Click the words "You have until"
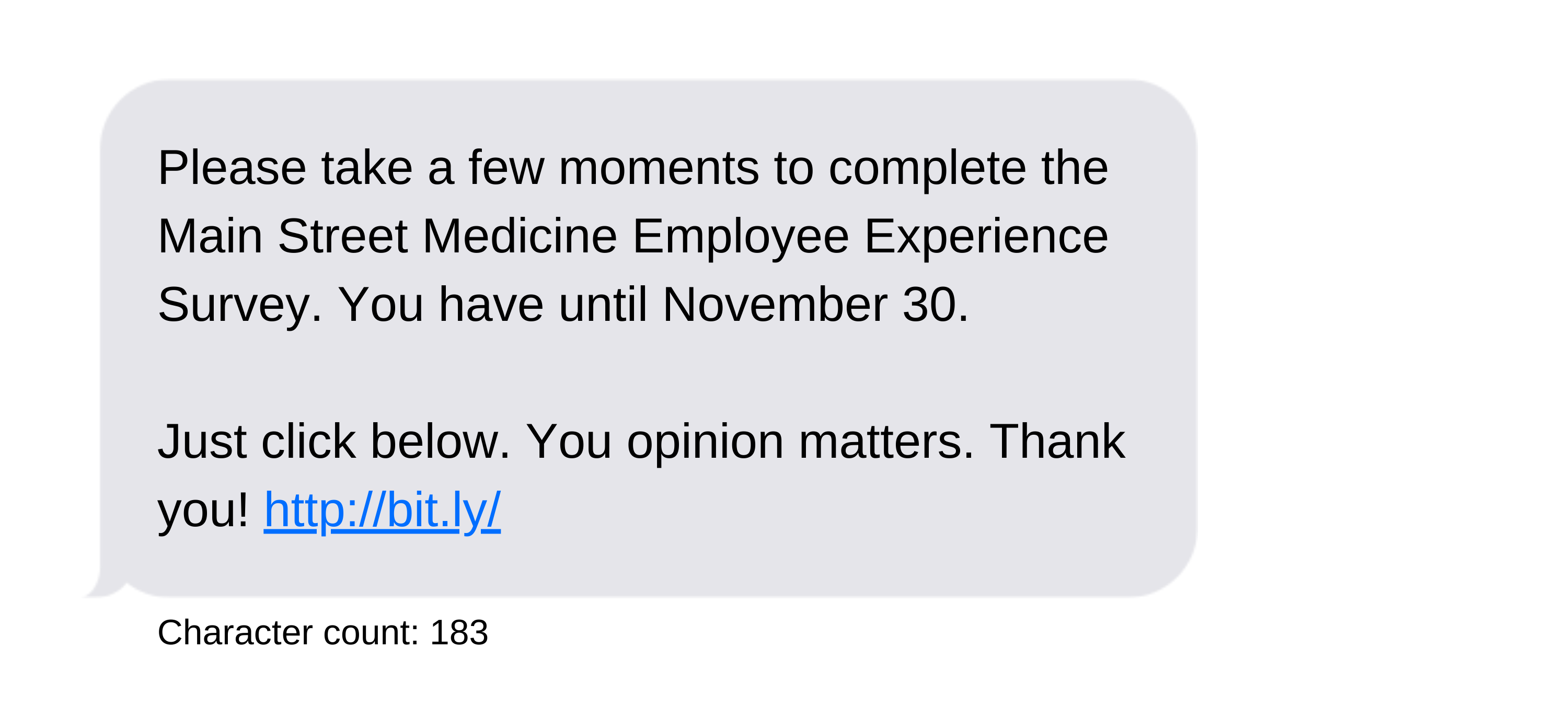 [492, 304]
